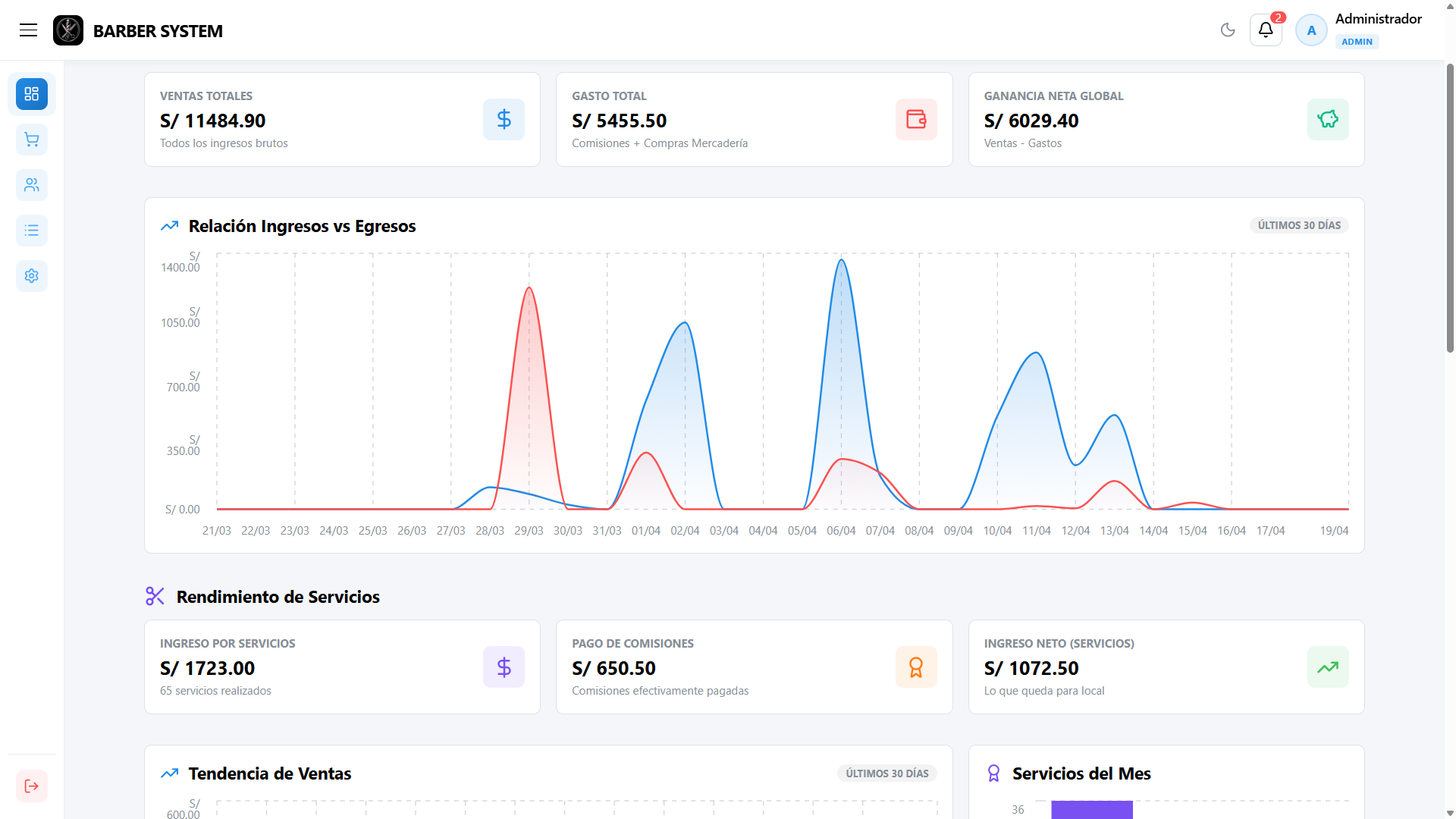Click the 02/04 date on chart axis
1456x819 pixels.
click(x=685, y=531)
